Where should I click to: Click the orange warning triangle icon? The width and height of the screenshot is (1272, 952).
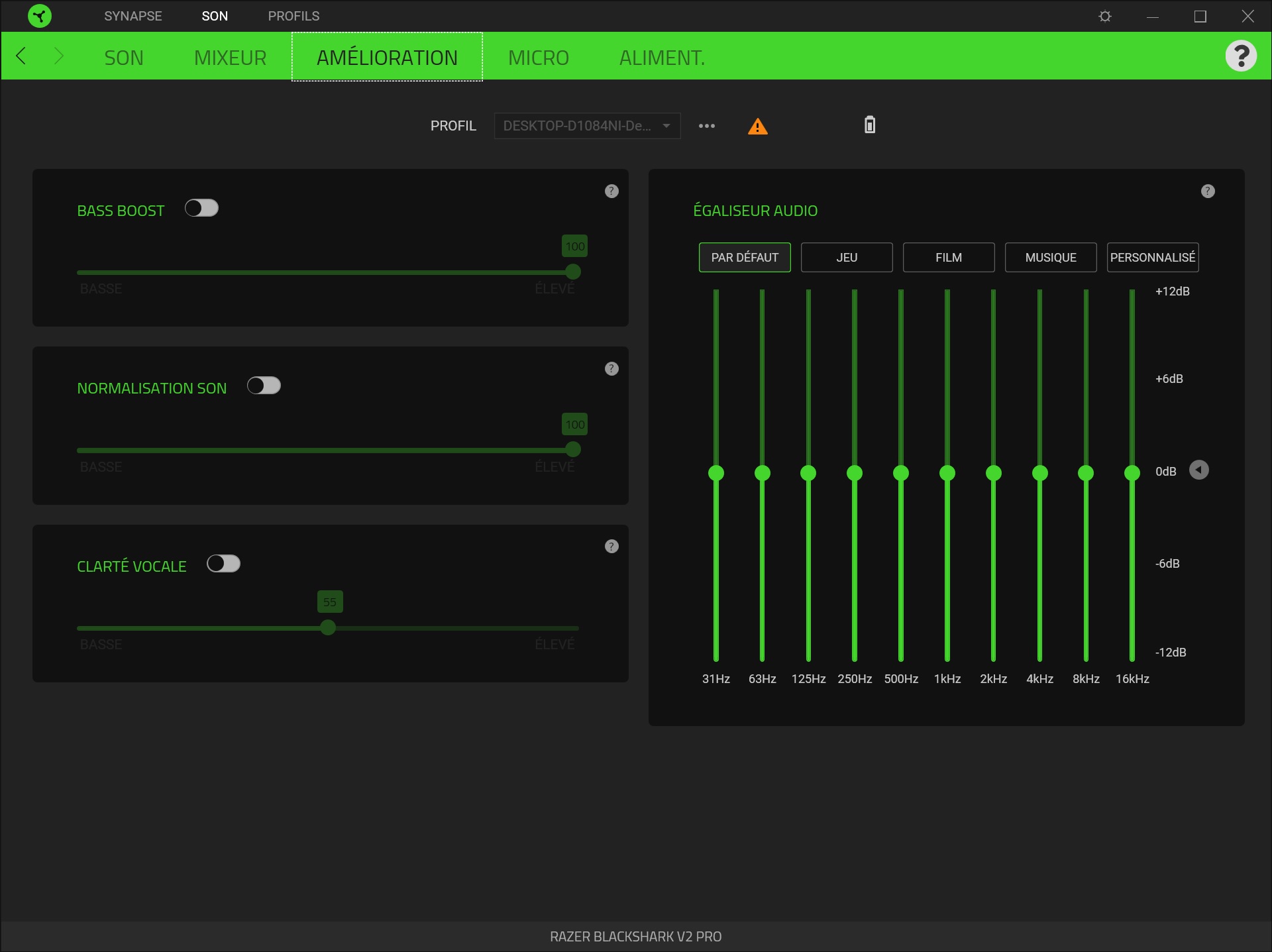point(757,126)
